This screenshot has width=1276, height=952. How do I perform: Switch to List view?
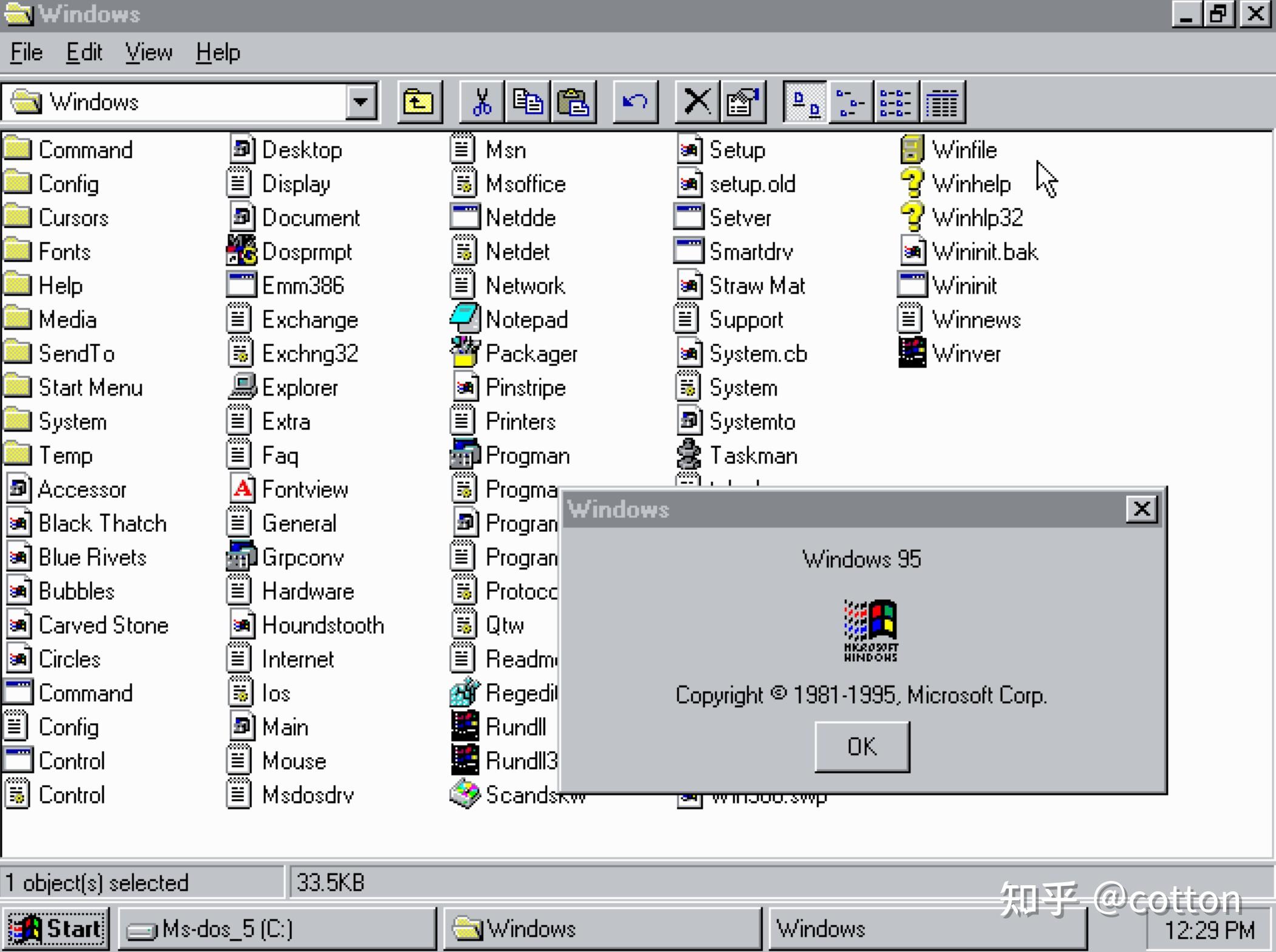point(896,101)
